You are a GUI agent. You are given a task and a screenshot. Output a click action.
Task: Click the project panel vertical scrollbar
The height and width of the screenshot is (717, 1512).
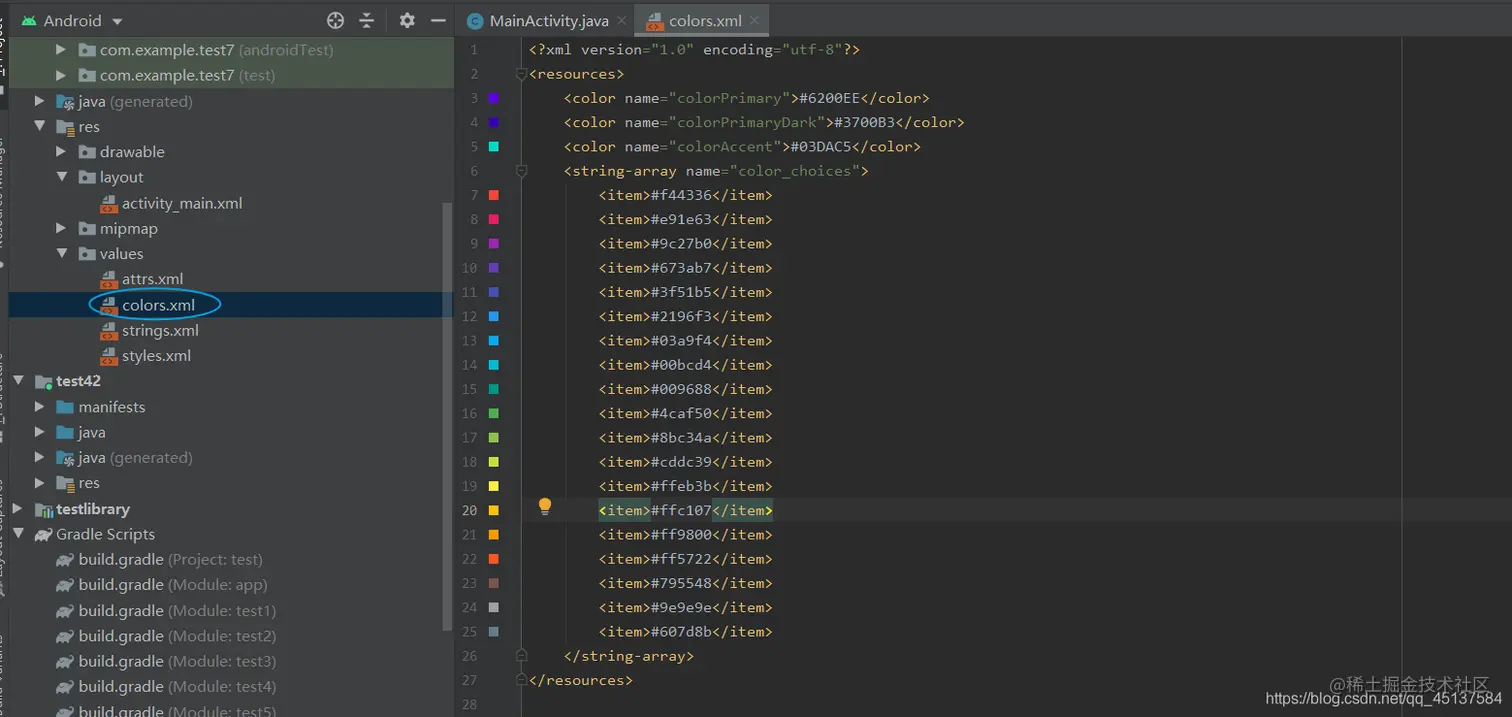pos(447,415)
